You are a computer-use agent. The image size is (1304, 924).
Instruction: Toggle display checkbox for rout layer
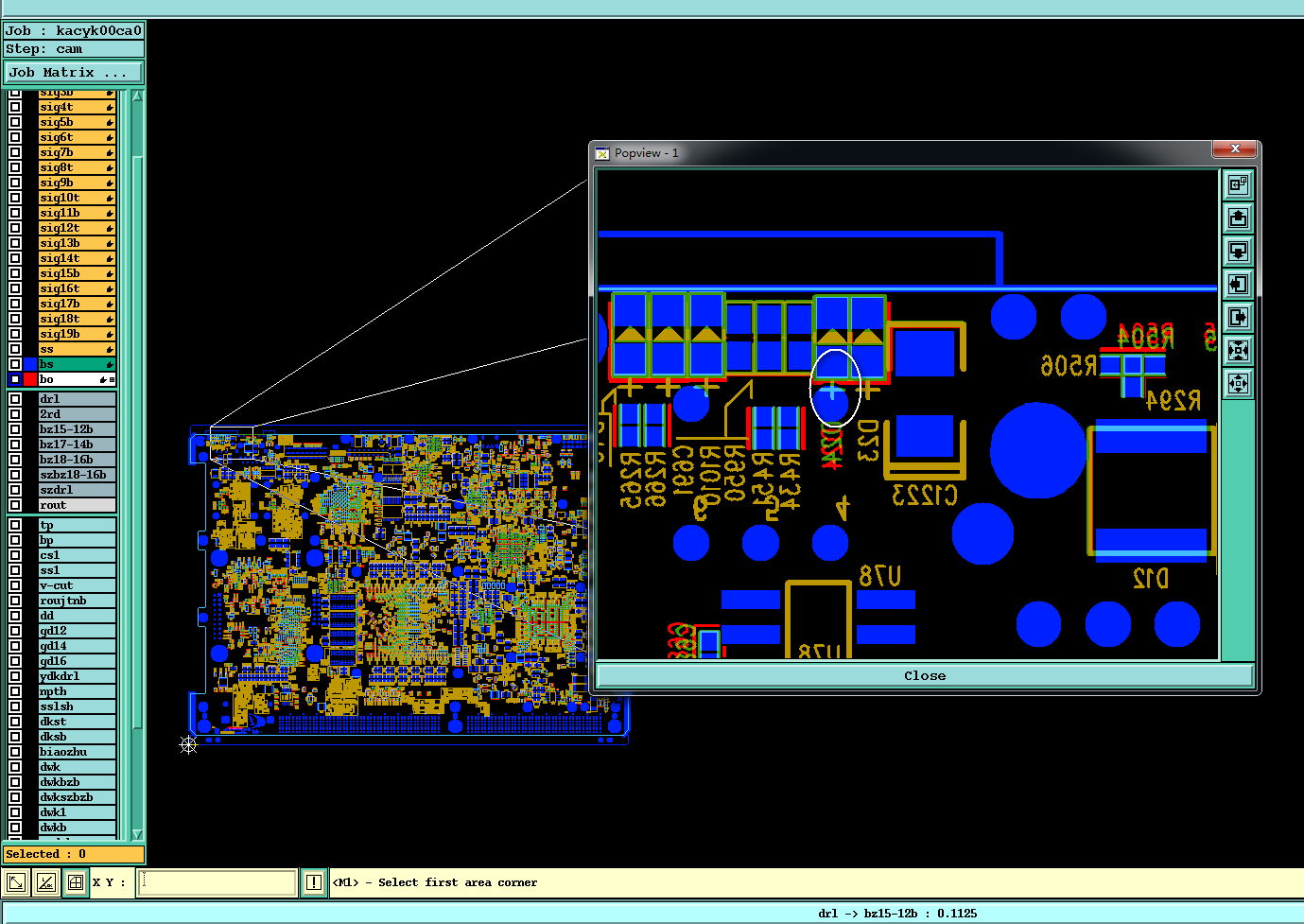[15, 505]
